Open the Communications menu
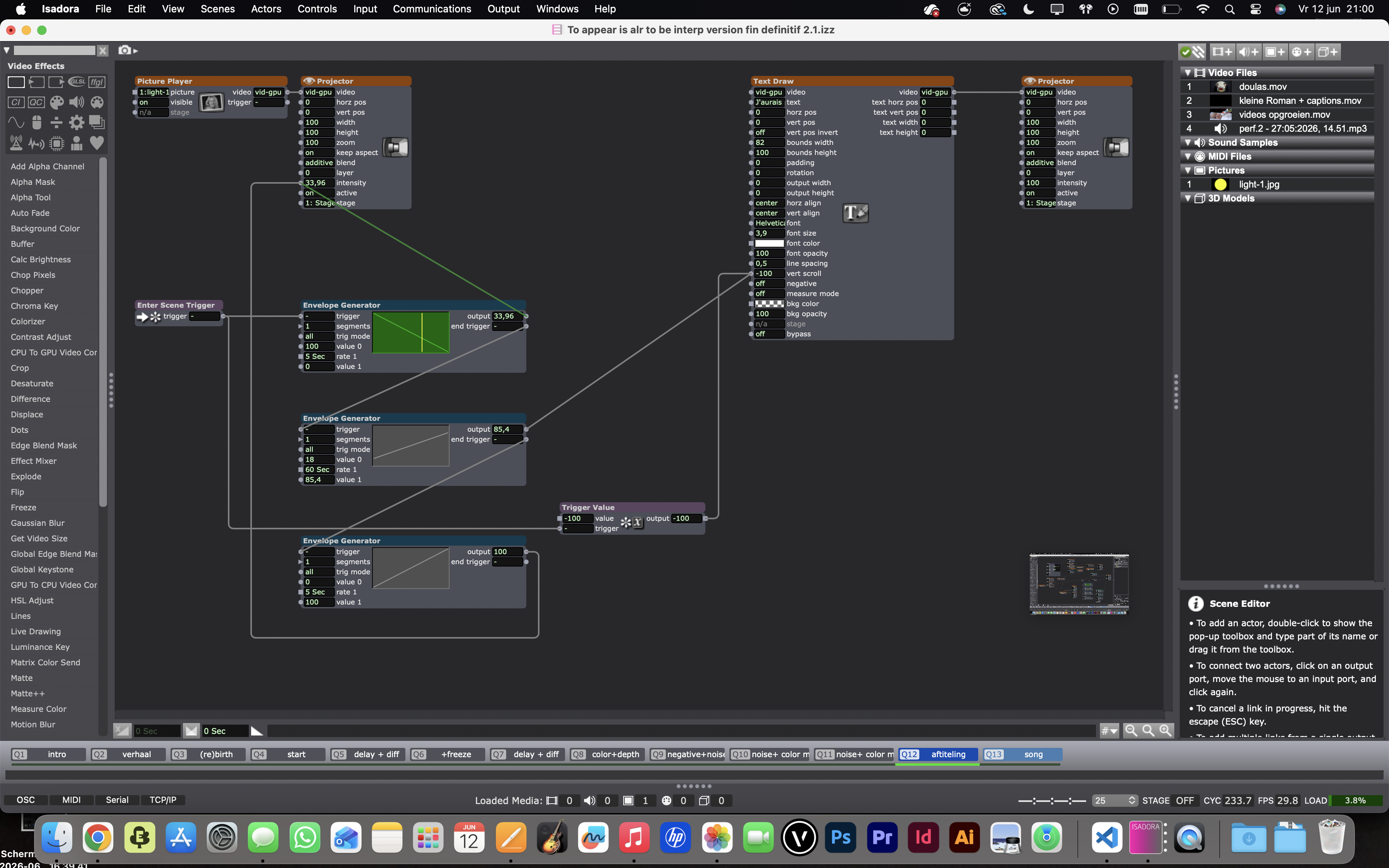This screenshot has height=868, width=1389. click(x=432, y=9)
